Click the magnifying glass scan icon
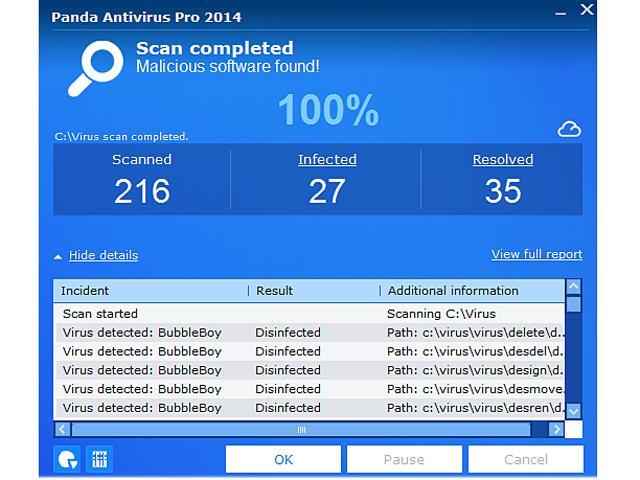This screenshot has width=640, height=480. 96,68
